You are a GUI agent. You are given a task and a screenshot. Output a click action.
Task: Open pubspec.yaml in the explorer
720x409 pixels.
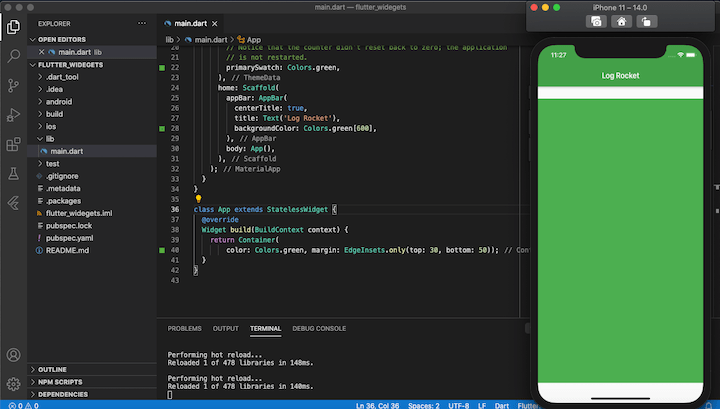pyautogui.click(x=69, y=238)
